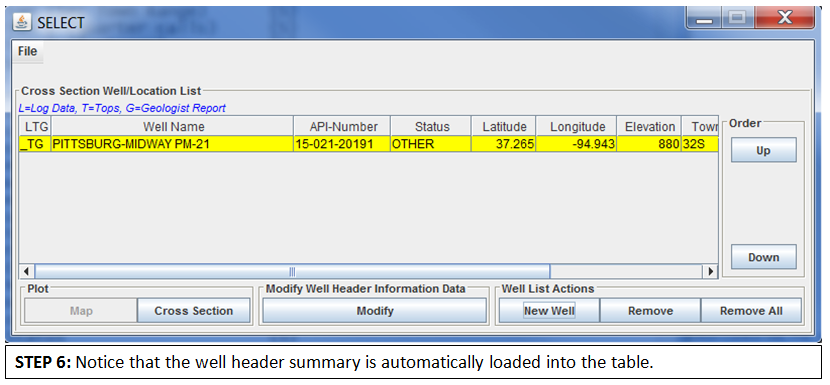Select the PITTSBURG-MIDWAY PM-21 well name cell
The width and height of the screenshot is (830, 385).
click(x=173, y=144)
